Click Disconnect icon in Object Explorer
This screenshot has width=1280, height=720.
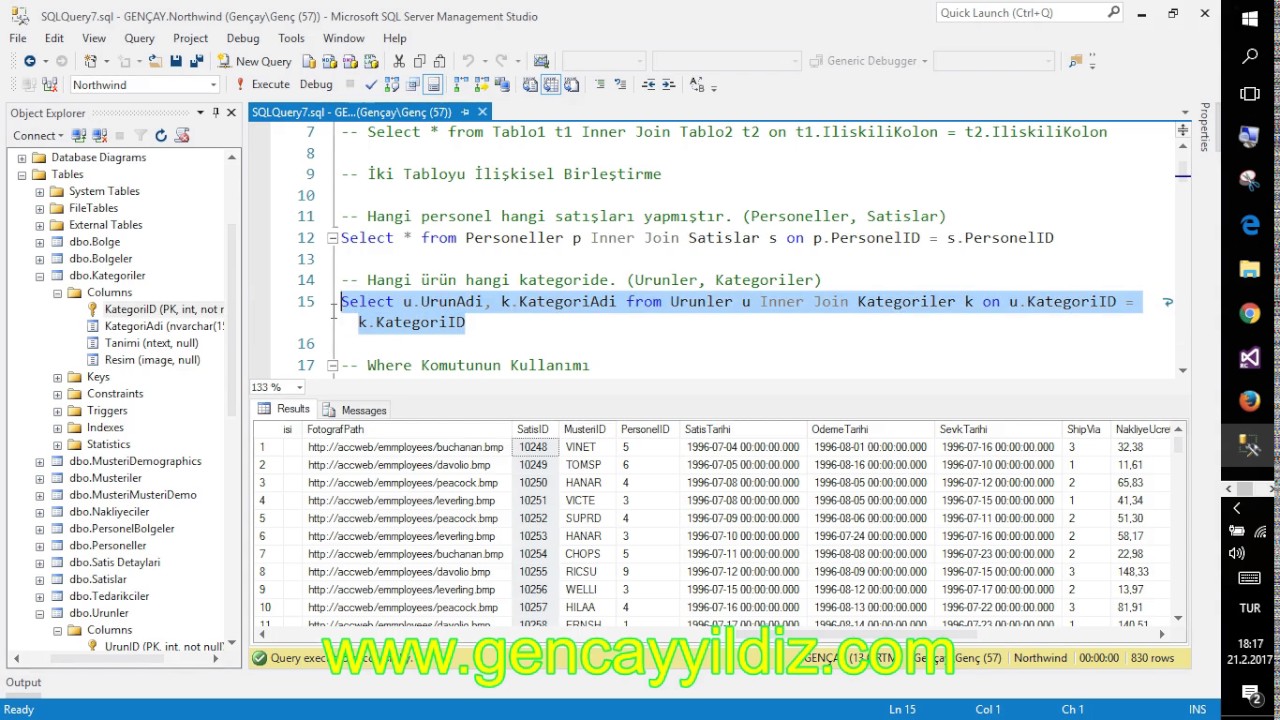point(99,135)
